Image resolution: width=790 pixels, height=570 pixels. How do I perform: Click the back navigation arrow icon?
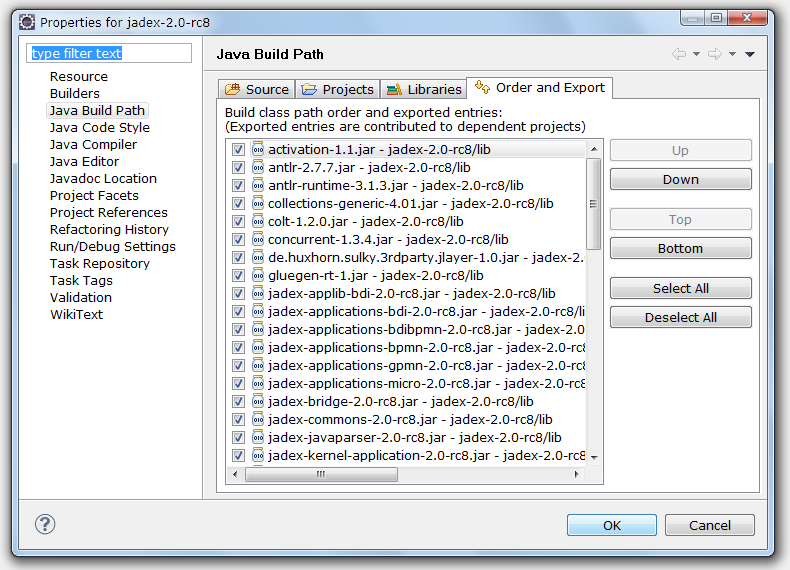click(679, 54)
